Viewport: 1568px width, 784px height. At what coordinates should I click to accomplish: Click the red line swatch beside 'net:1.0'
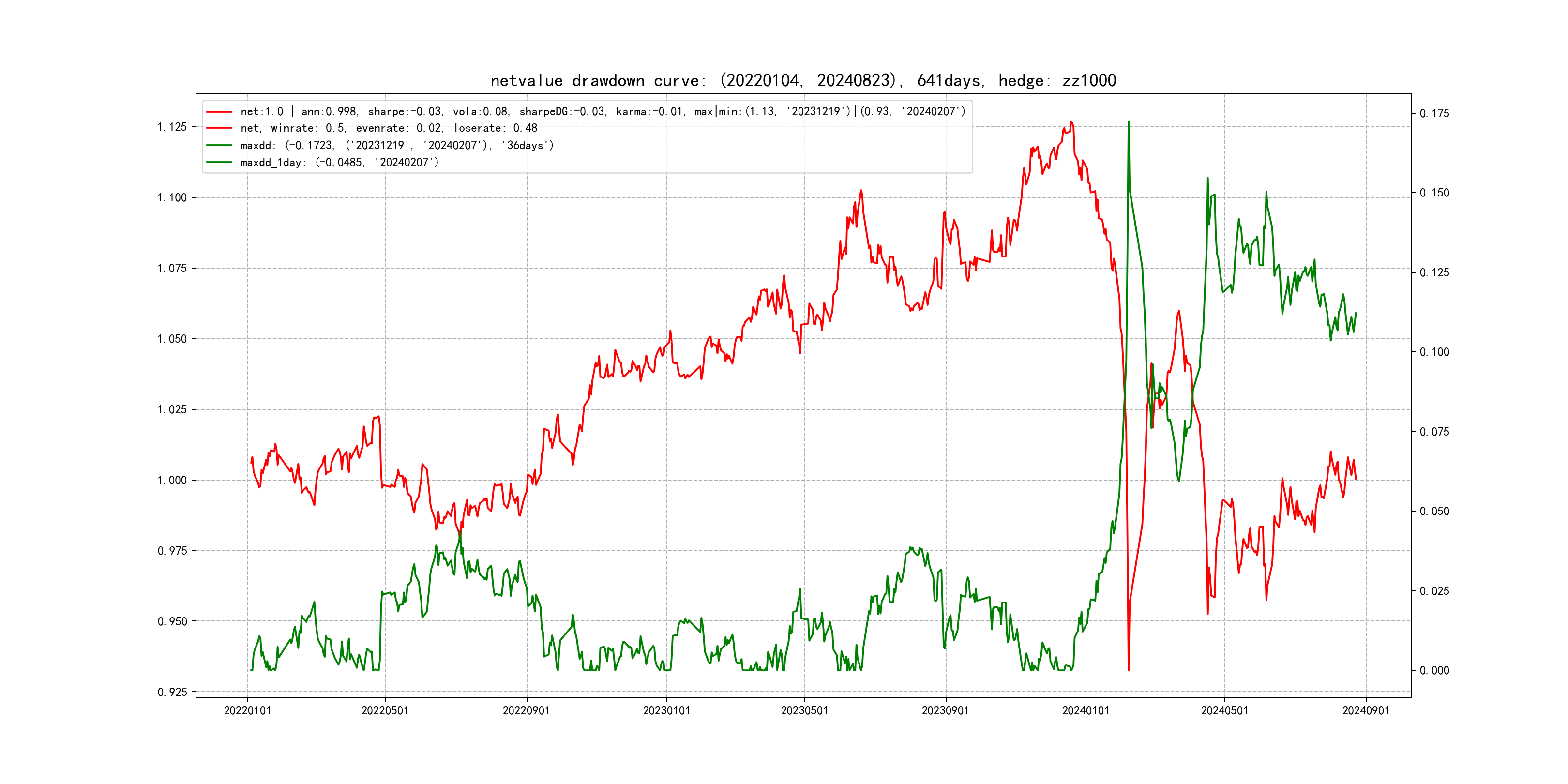coord(219,112)
